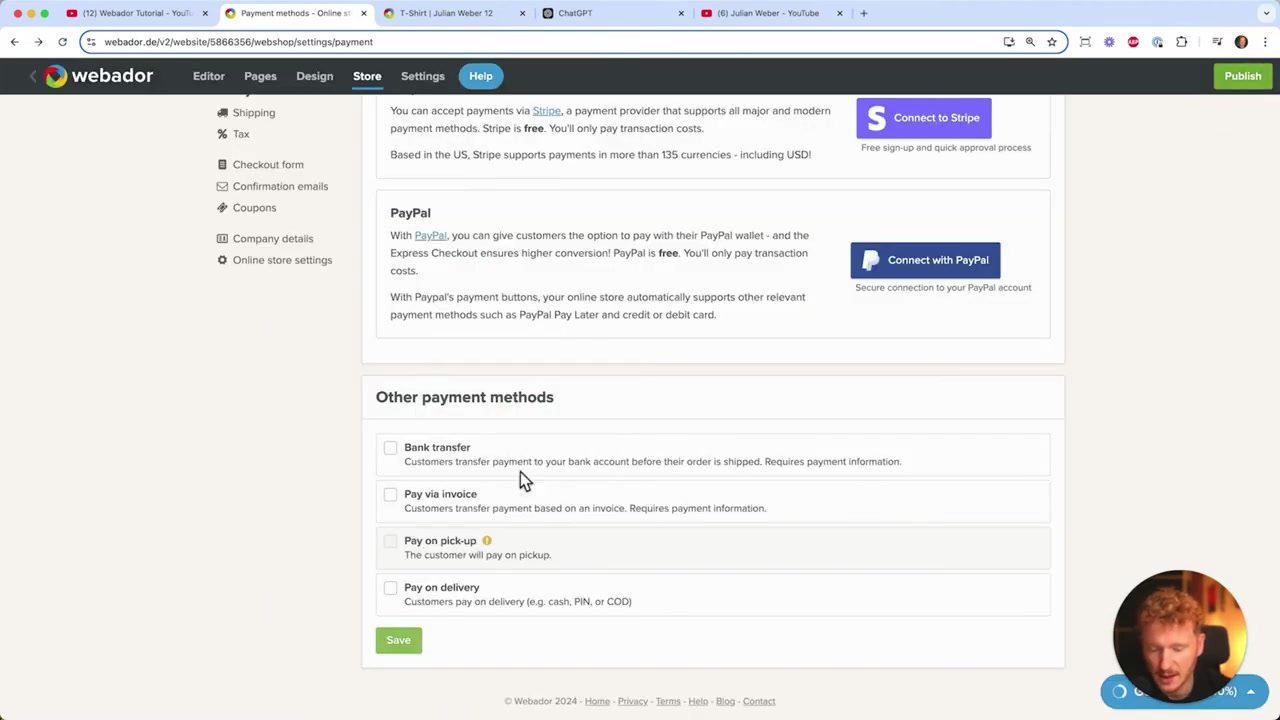Open the Shipping settings link
Image resolution: width=1280 pixels, height=720 pixels.
click(254, 113)
